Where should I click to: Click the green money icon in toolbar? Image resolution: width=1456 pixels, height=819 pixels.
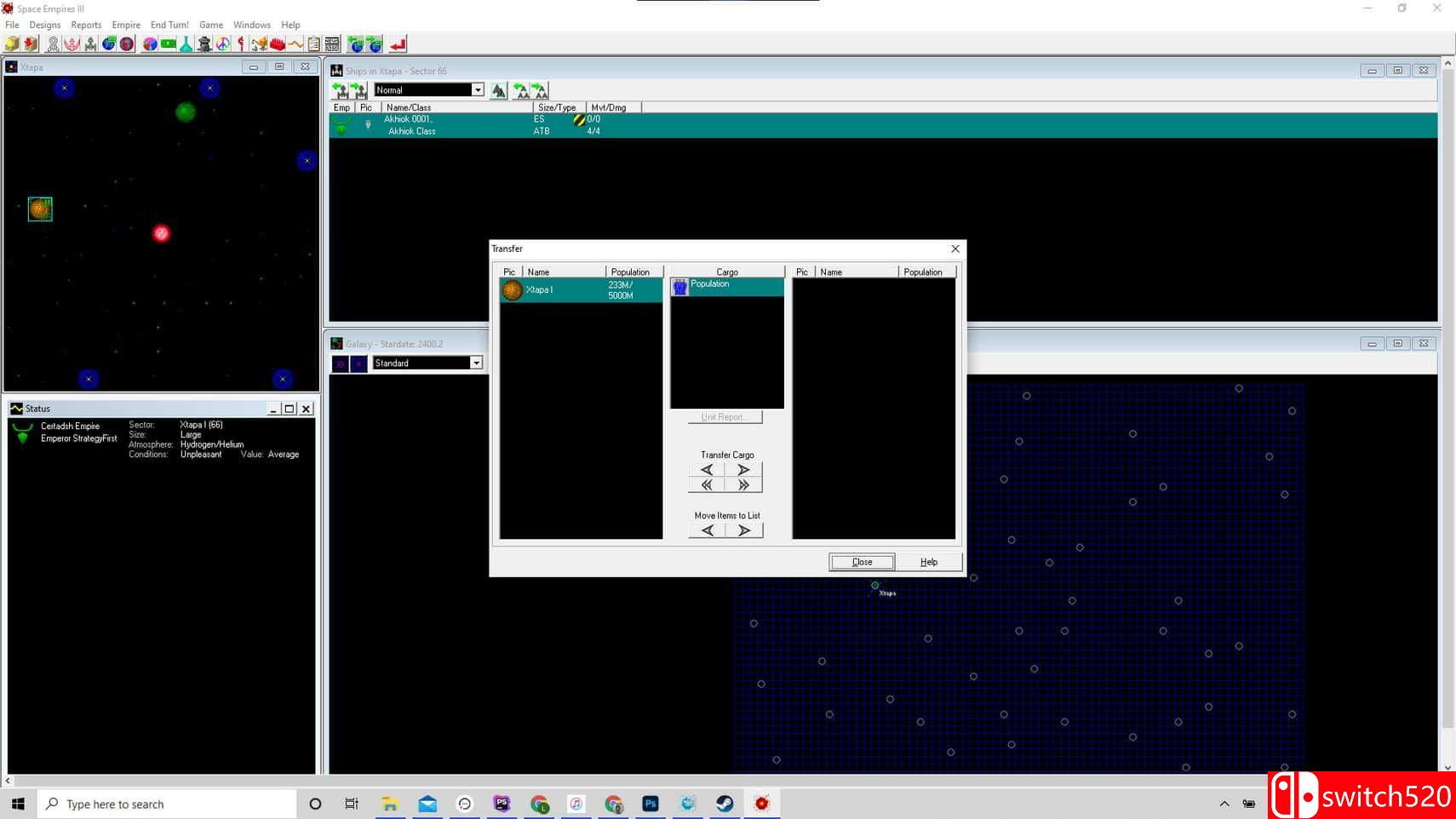coord(168,43)
